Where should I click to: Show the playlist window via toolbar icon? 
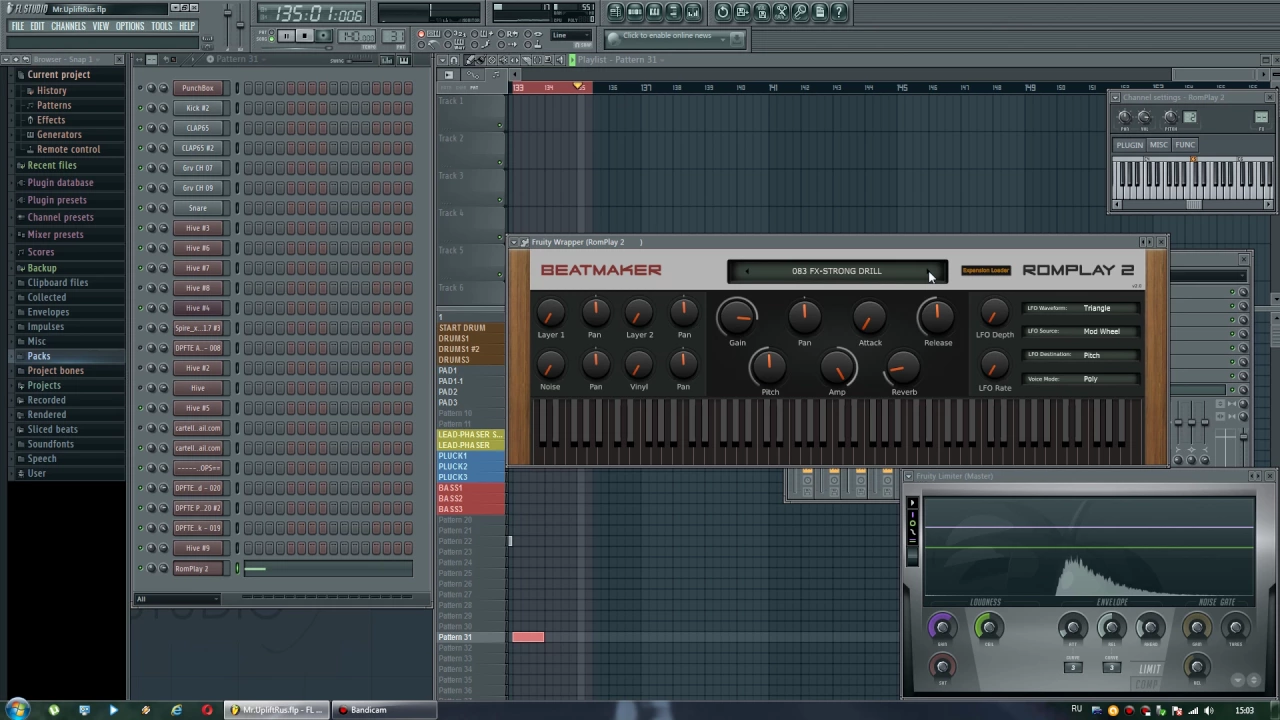[616, 12]
